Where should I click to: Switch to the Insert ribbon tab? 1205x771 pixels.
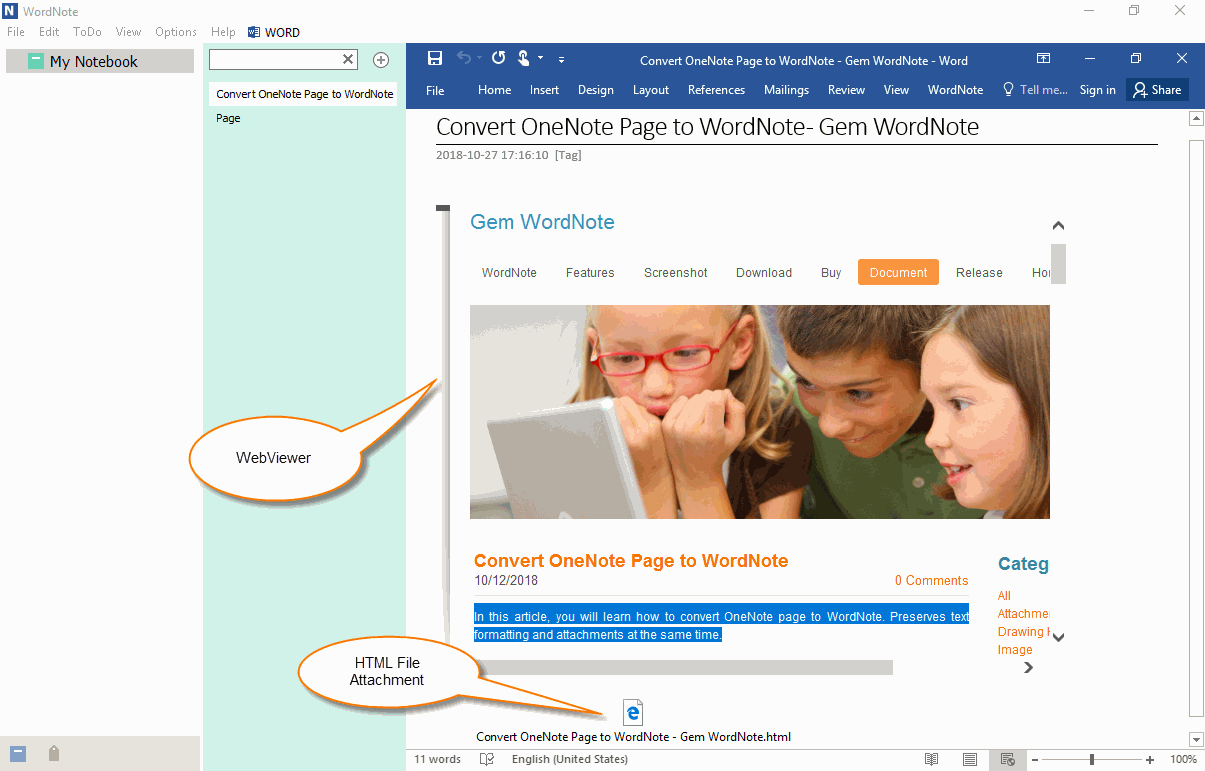[x=544, y=90]
